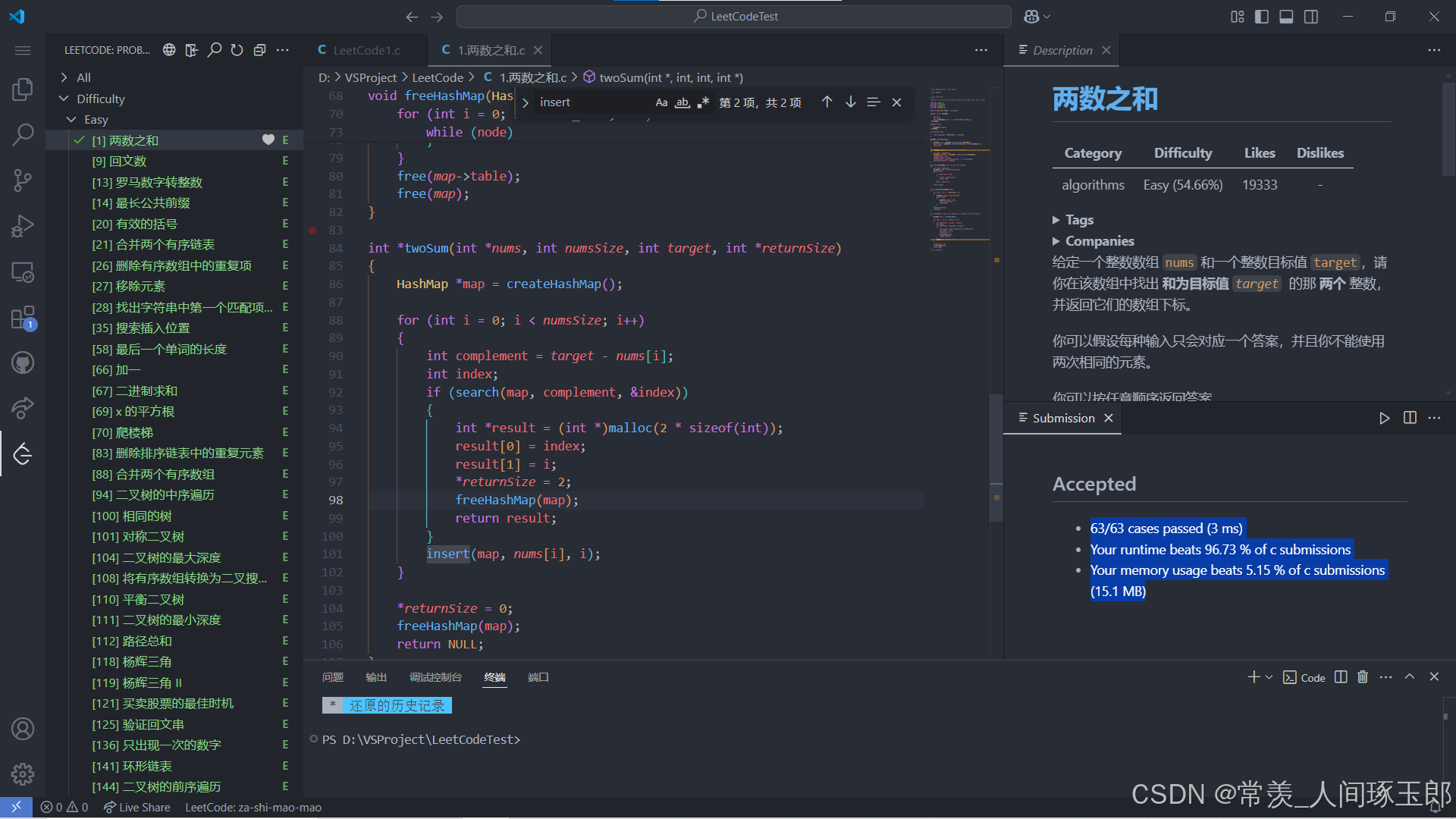Refresh the LeetCode problem list
The image size is (1456, 819).
(237, 50)
